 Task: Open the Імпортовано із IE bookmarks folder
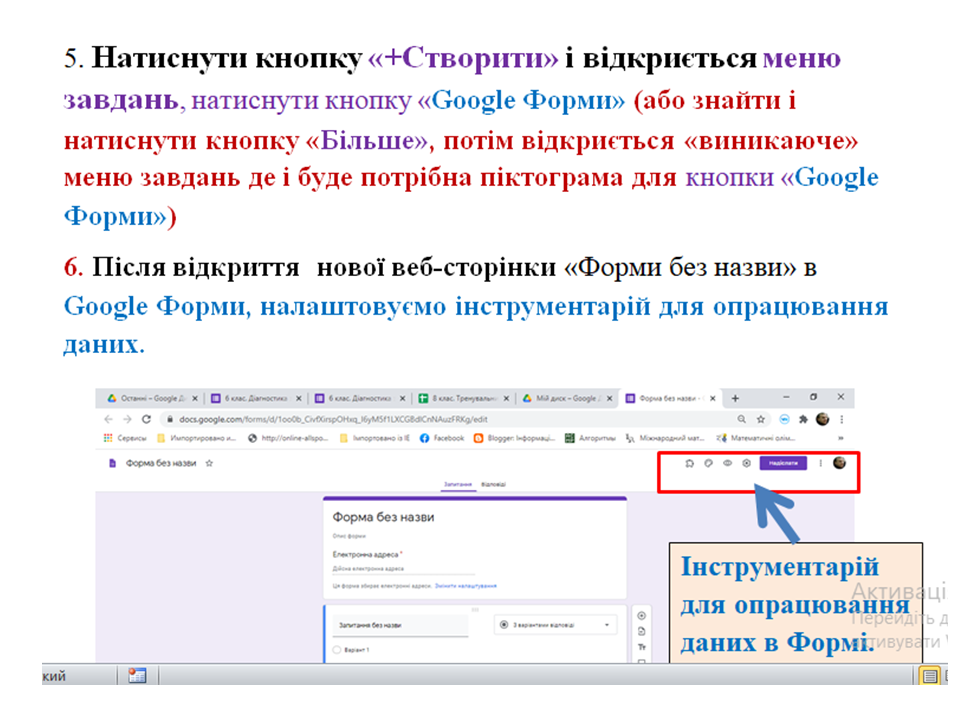tap(375, 438)
